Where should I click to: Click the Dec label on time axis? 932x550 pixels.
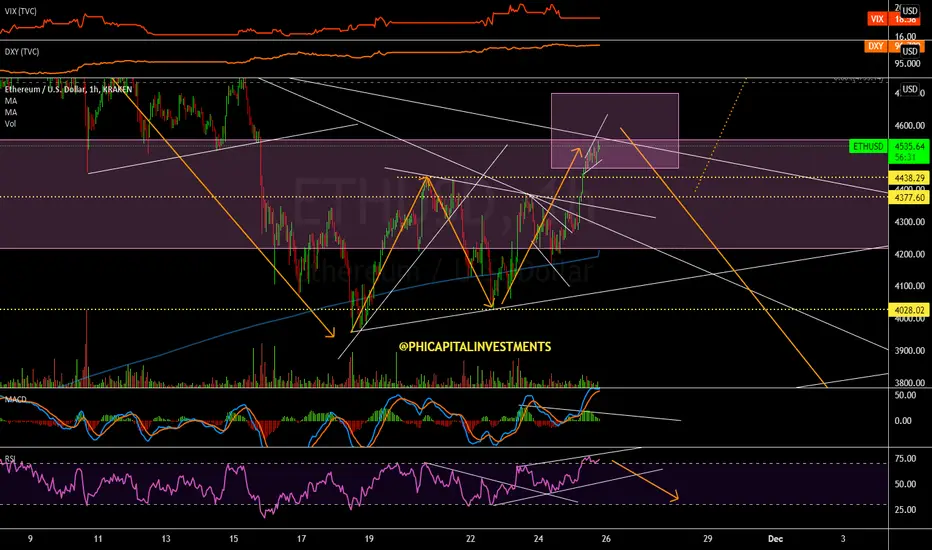point(775,539)
